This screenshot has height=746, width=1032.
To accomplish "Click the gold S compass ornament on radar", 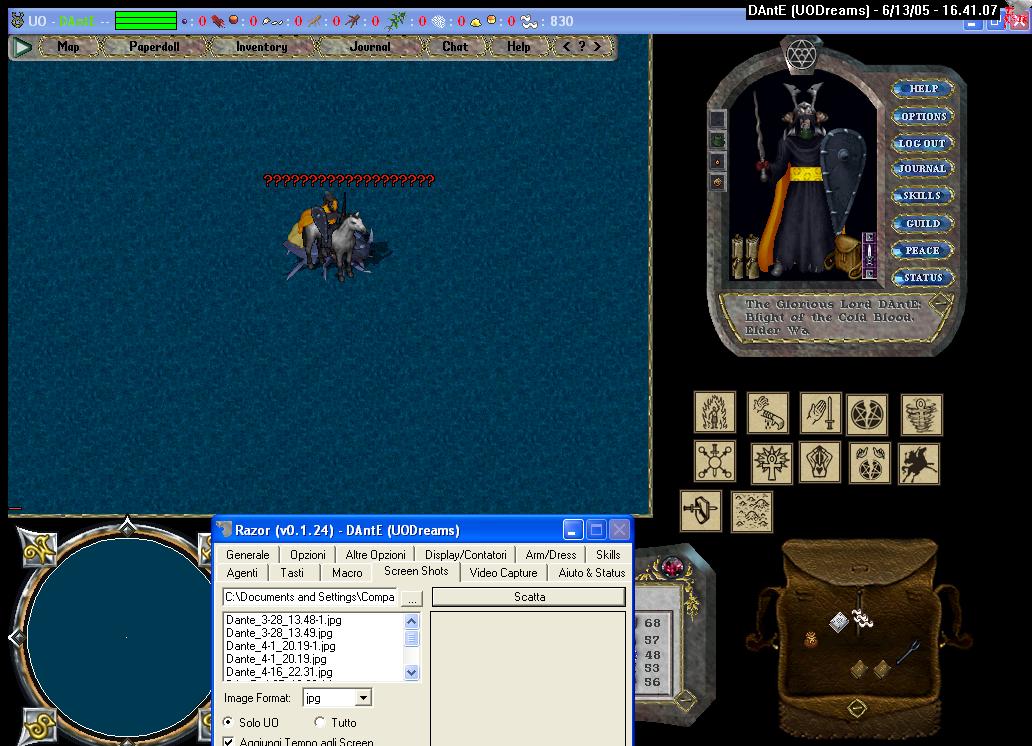I will pos(39,724).
